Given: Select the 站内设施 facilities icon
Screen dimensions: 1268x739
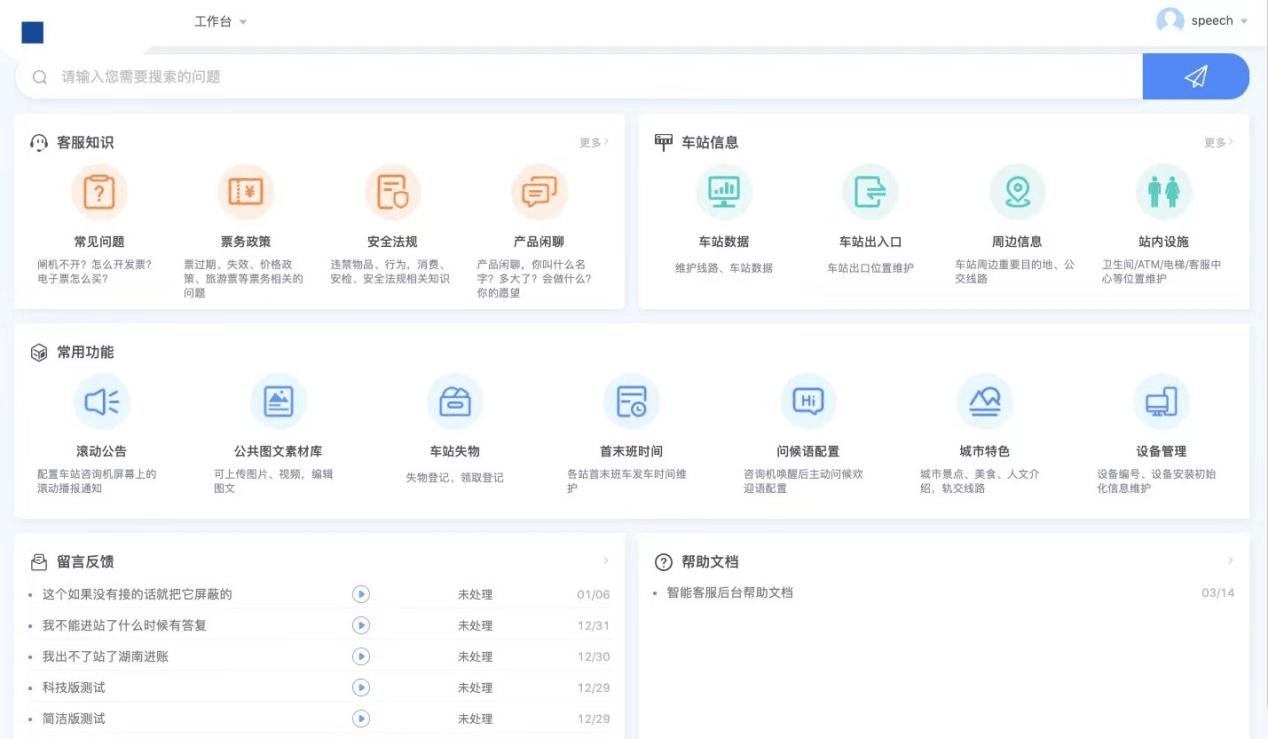Looking at the screenshot, I should point(1163,192).
